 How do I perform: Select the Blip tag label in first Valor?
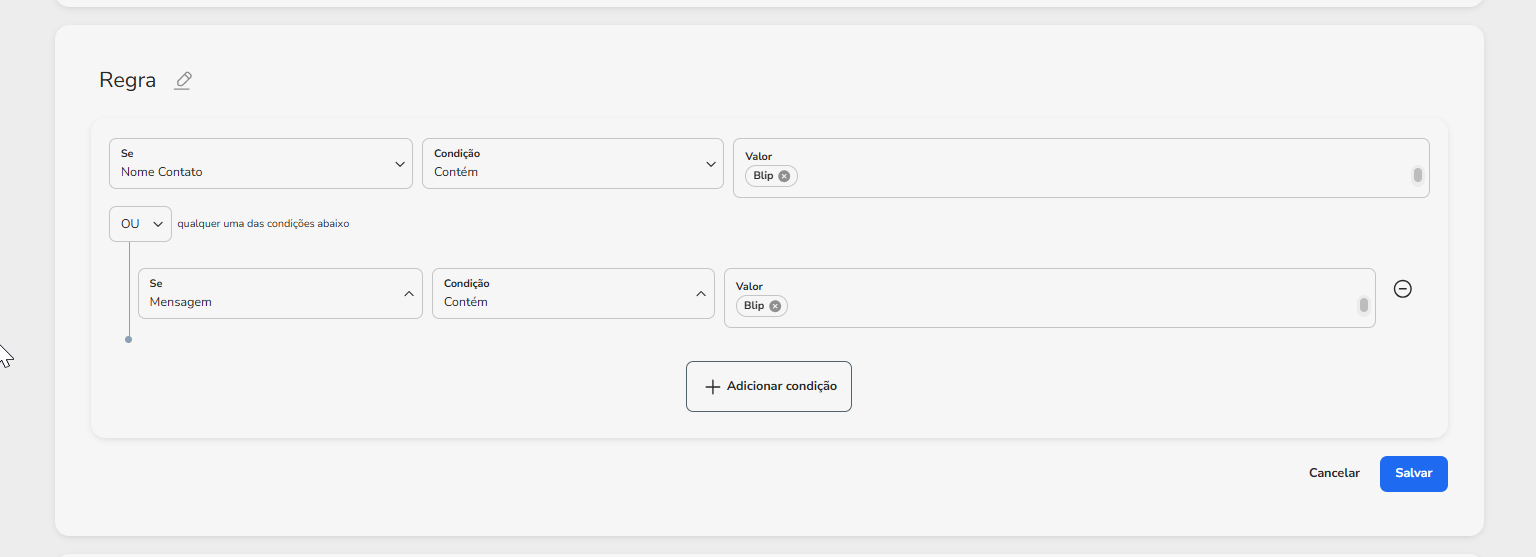[x=763, y=176]
